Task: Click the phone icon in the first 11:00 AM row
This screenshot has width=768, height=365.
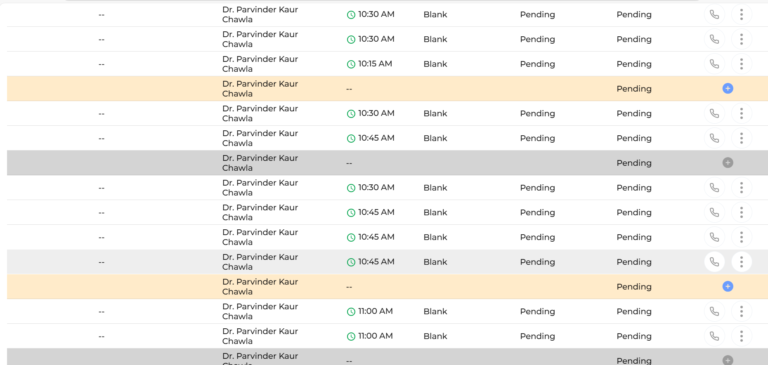Action: pos(714,311)
